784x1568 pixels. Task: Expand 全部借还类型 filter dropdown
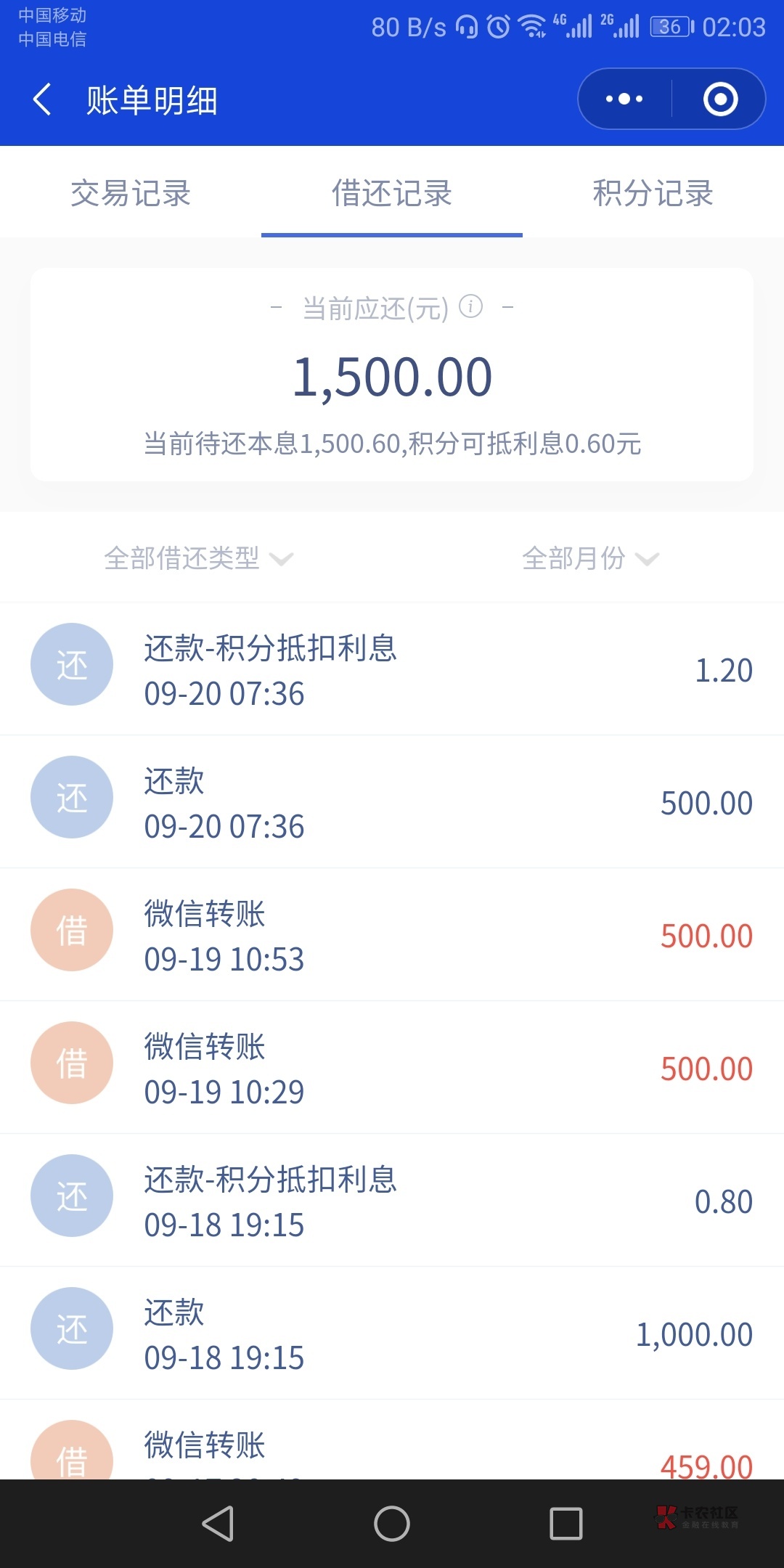(198, 558)
